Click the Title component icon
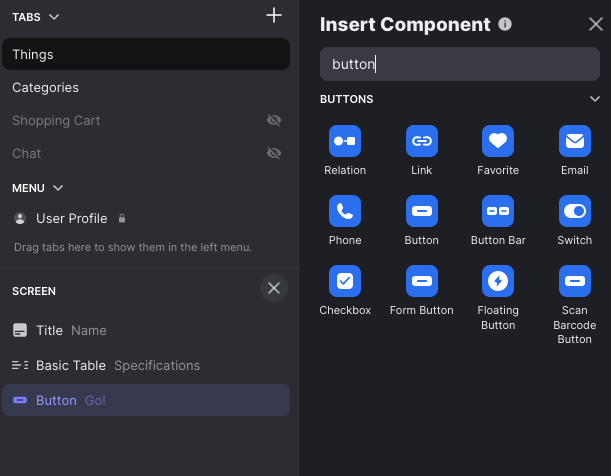 coord(20,330)
